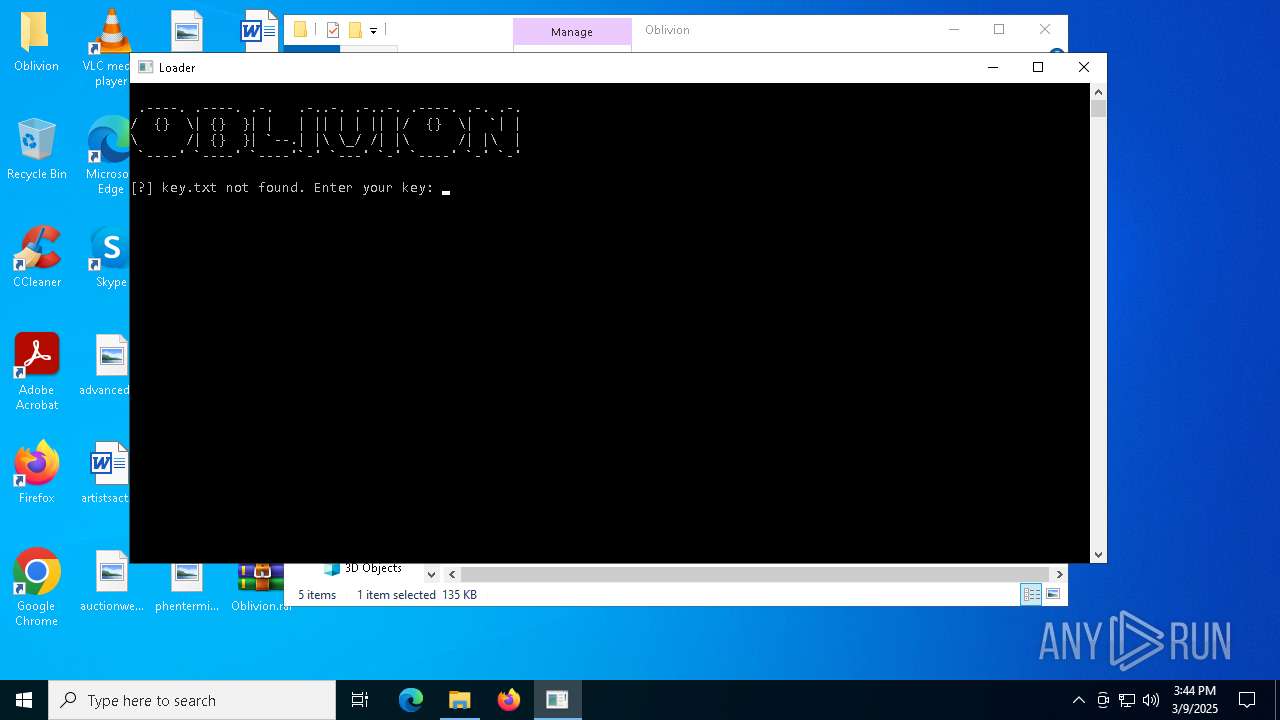The image size is (1280, 720).
Task: Click the Explorer Properties quick-access icon
Action: [333, 30]
